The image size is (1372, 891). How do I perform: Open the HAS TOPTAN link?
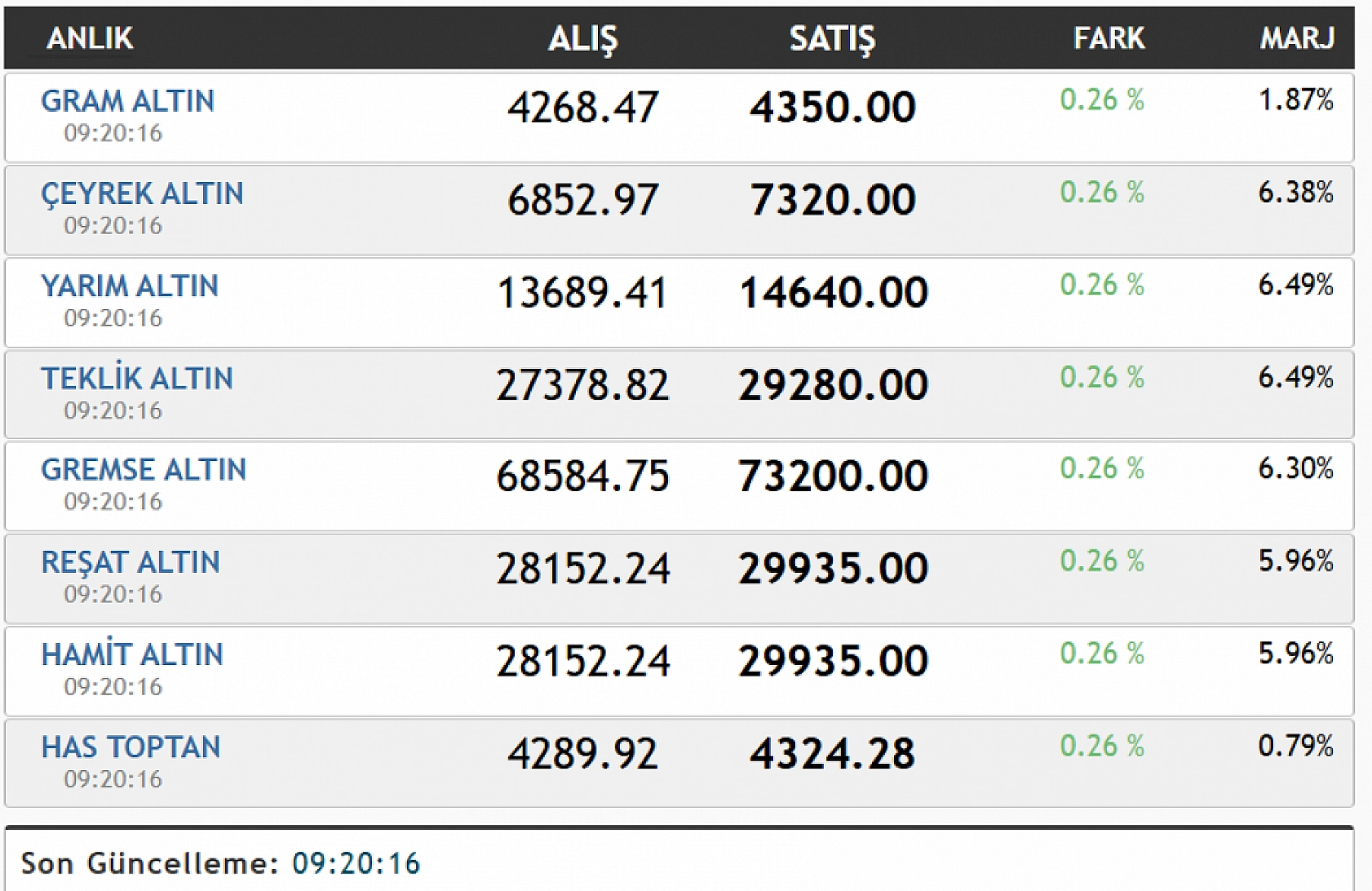pos(131,747)
